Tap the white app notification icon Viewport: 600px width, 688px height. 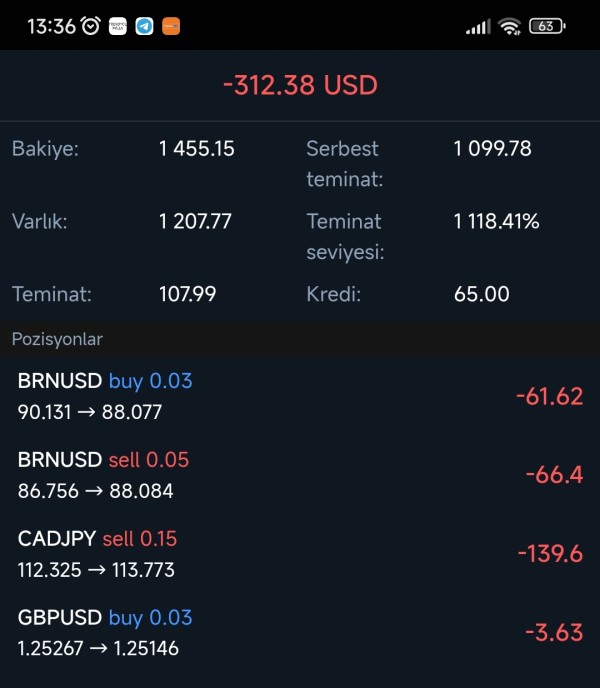(118, 26)
